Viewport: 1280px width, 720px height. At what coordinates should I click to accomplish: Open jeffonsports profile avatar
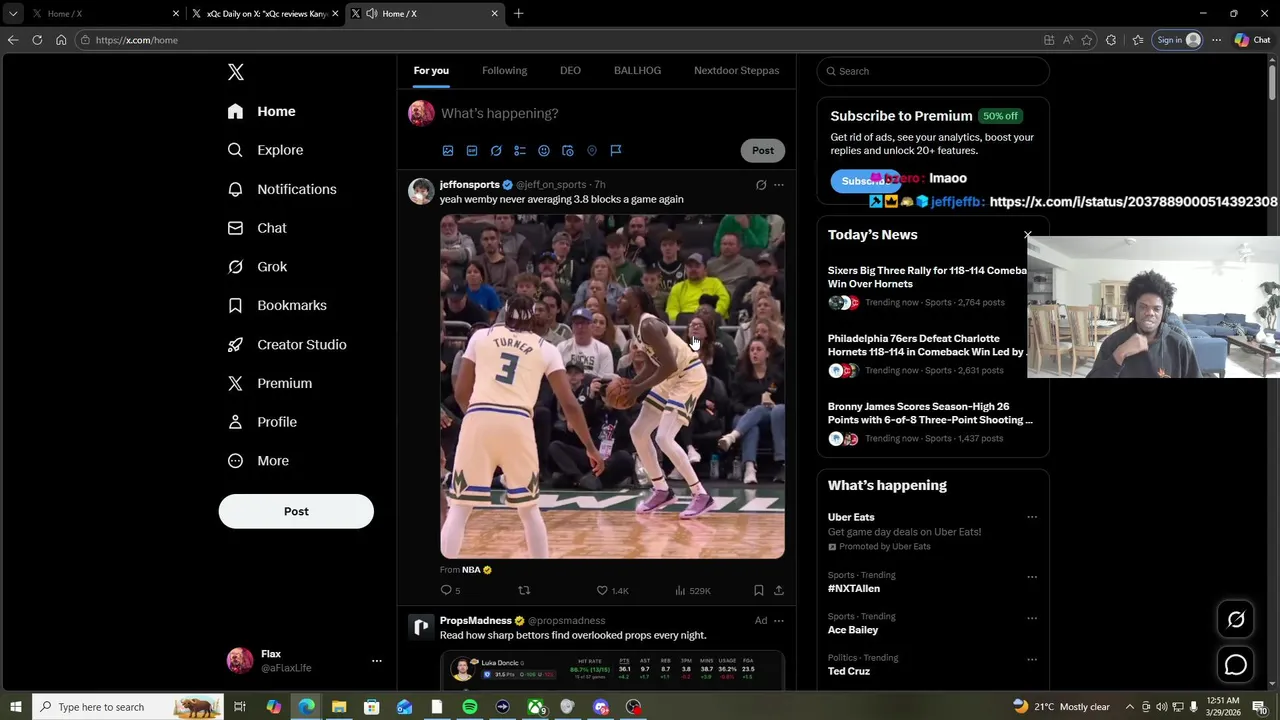421,191
